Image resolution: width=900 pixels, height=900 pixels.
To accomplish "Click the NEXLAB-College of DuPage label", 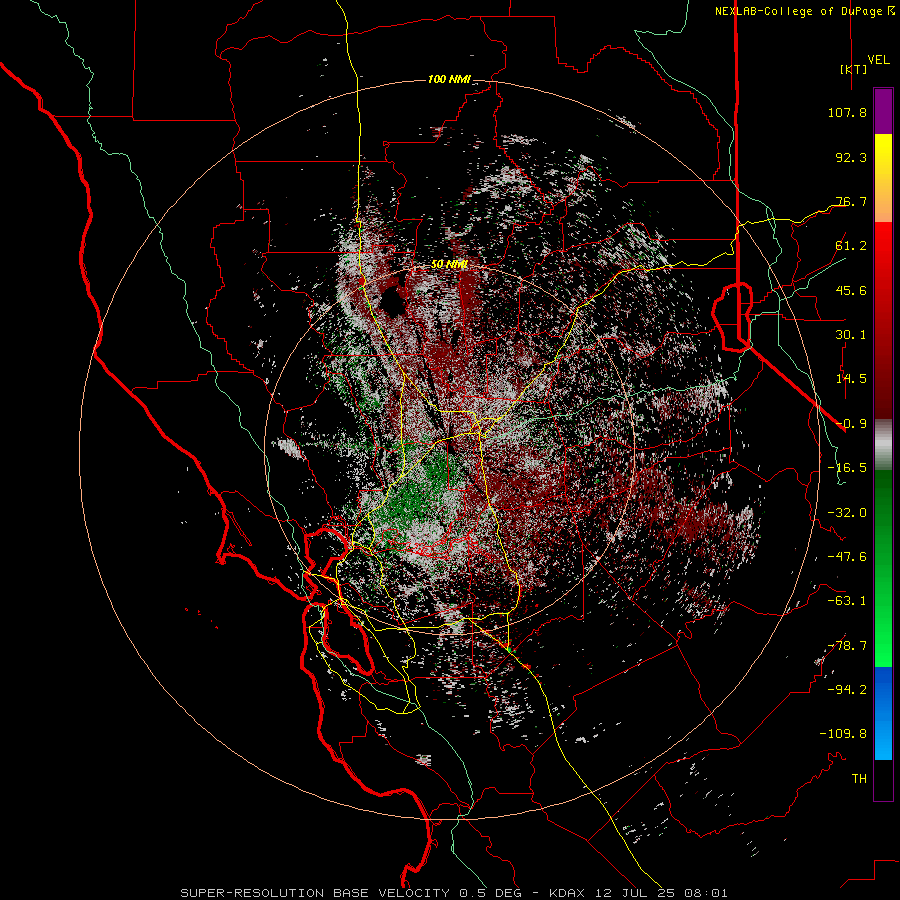I will click(798, 11).
